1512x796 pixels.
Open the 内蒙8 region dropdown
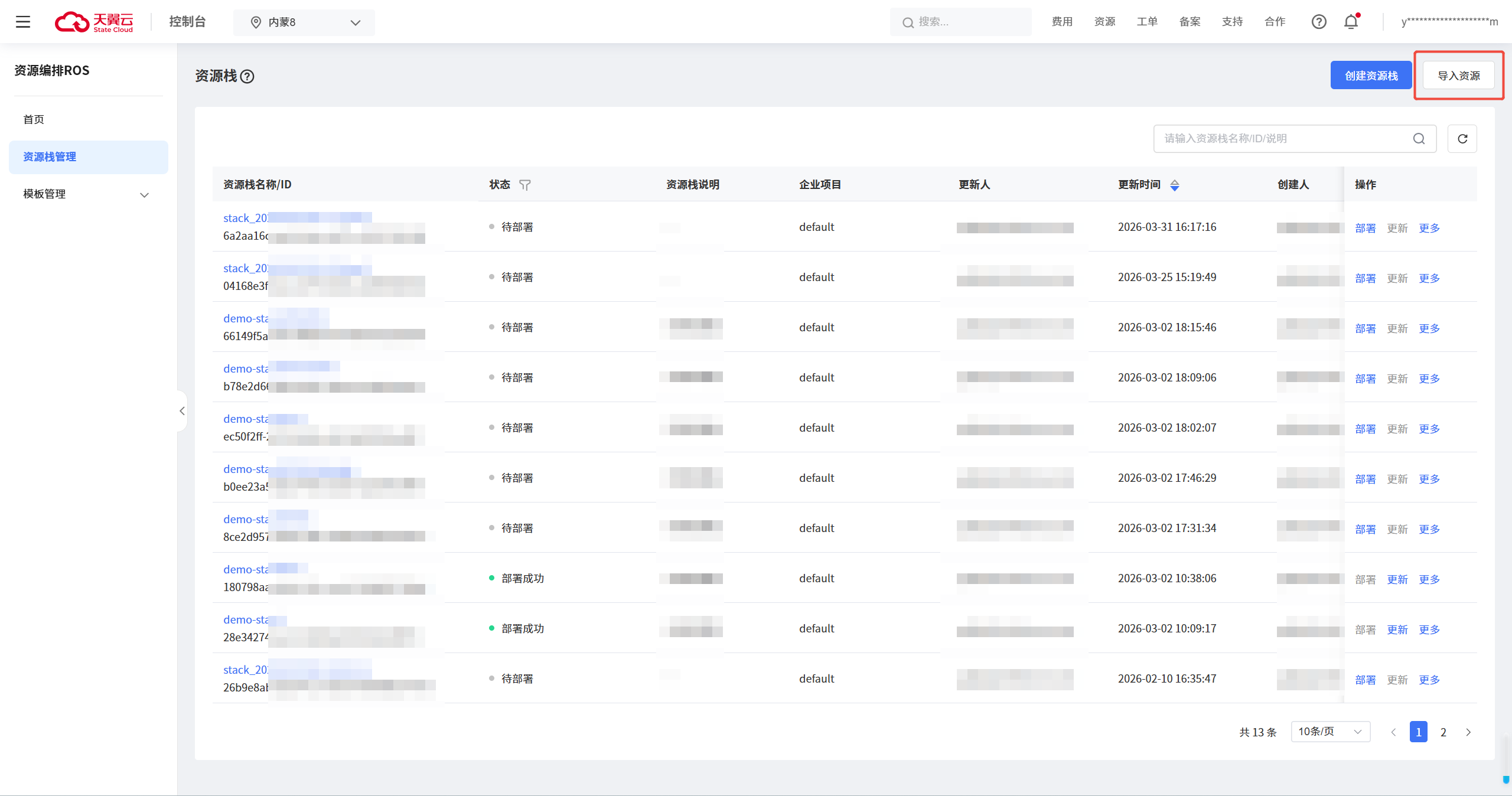(x=304, y=22)
